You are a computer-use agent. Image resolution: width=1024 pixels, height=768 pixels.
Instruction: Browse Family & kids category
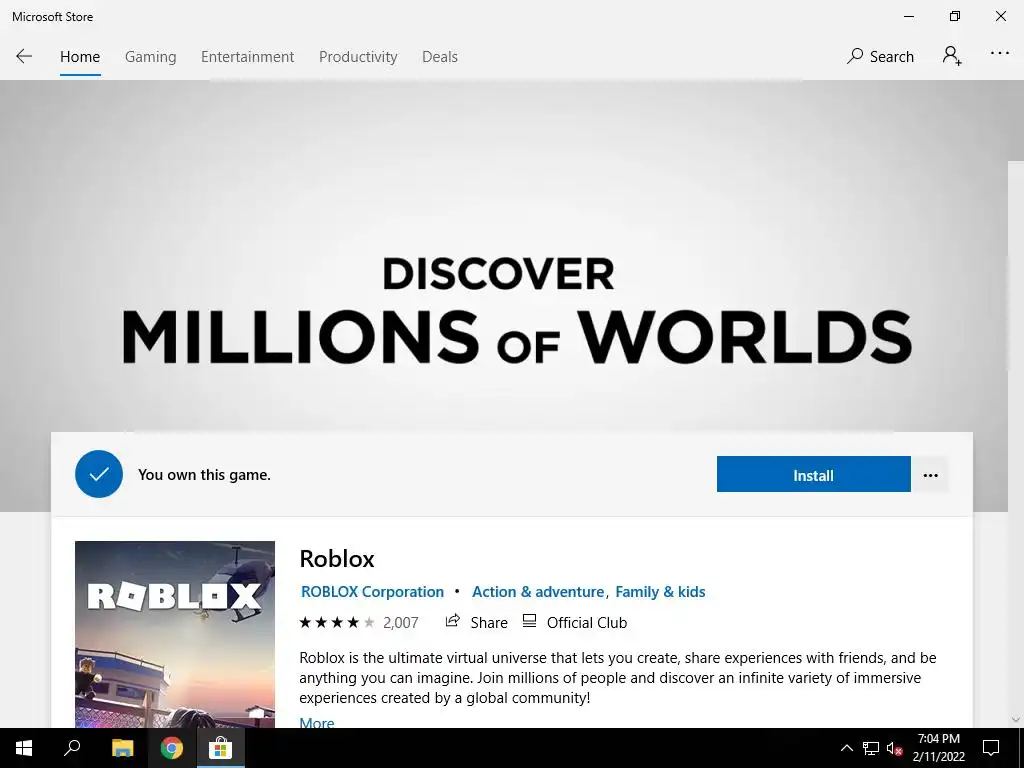660,592
